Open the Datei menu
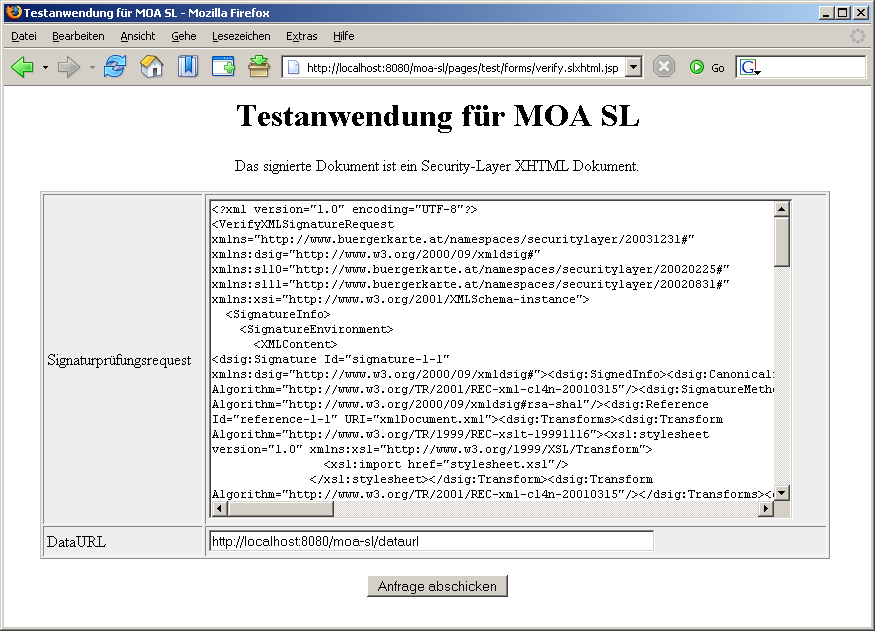The height and width of the screenshot is (631, 875). point(24,36)
